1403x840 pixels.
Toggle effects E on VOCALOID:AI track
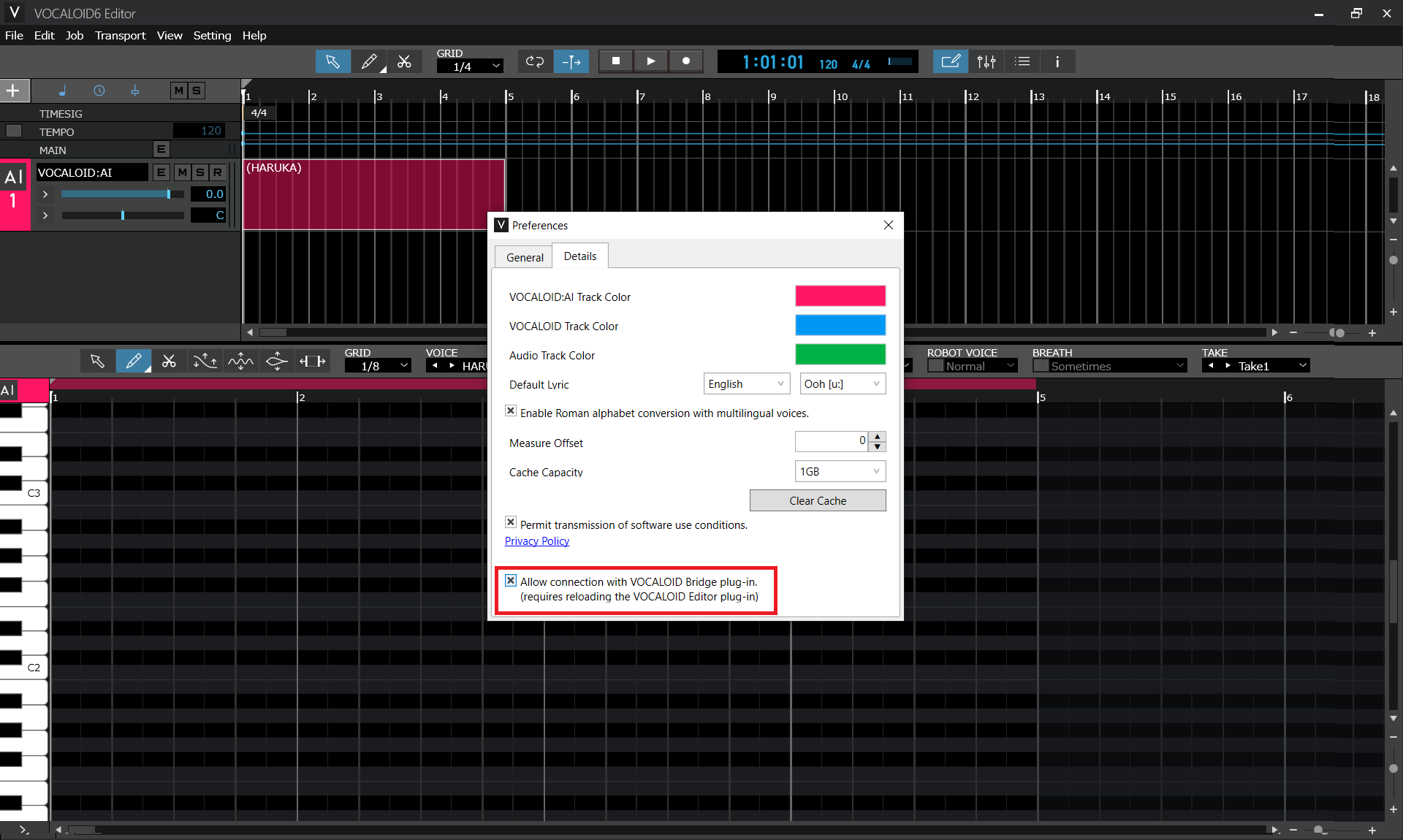pyautogui.click(x=161, y=172)
